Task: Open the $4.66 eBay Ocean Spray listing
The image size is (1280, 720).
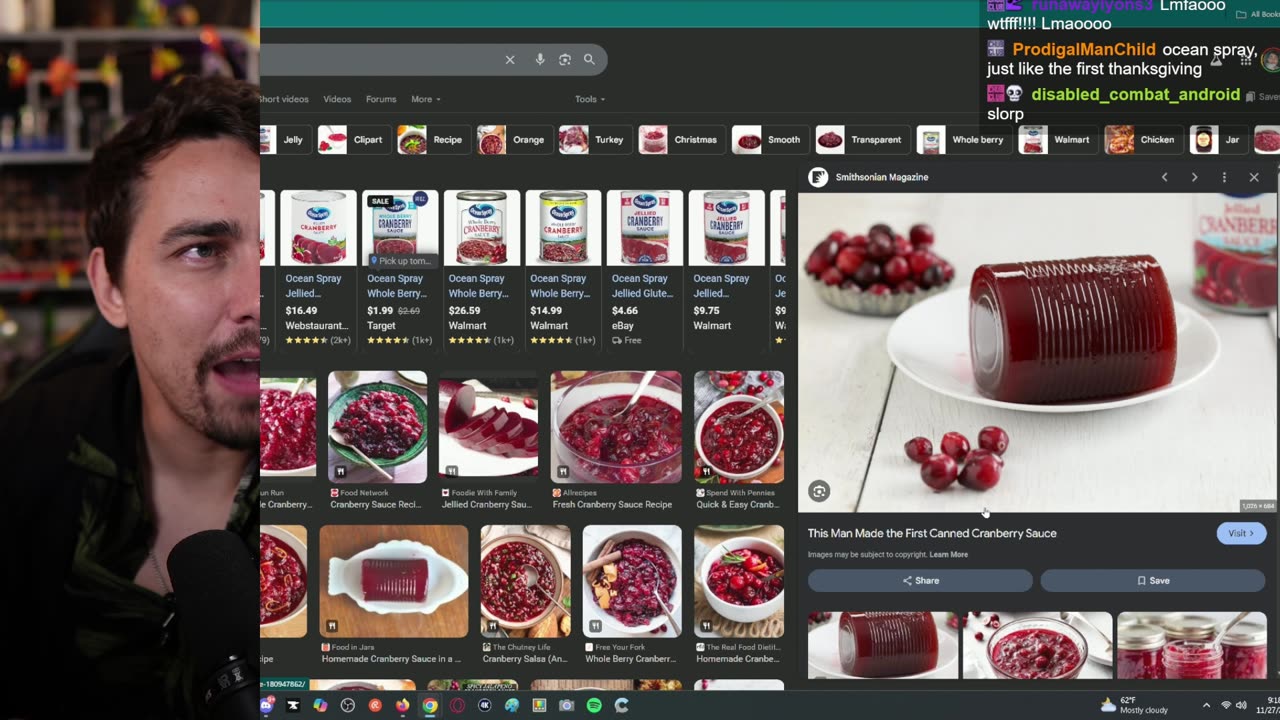Action: click(x=645, y=268)
